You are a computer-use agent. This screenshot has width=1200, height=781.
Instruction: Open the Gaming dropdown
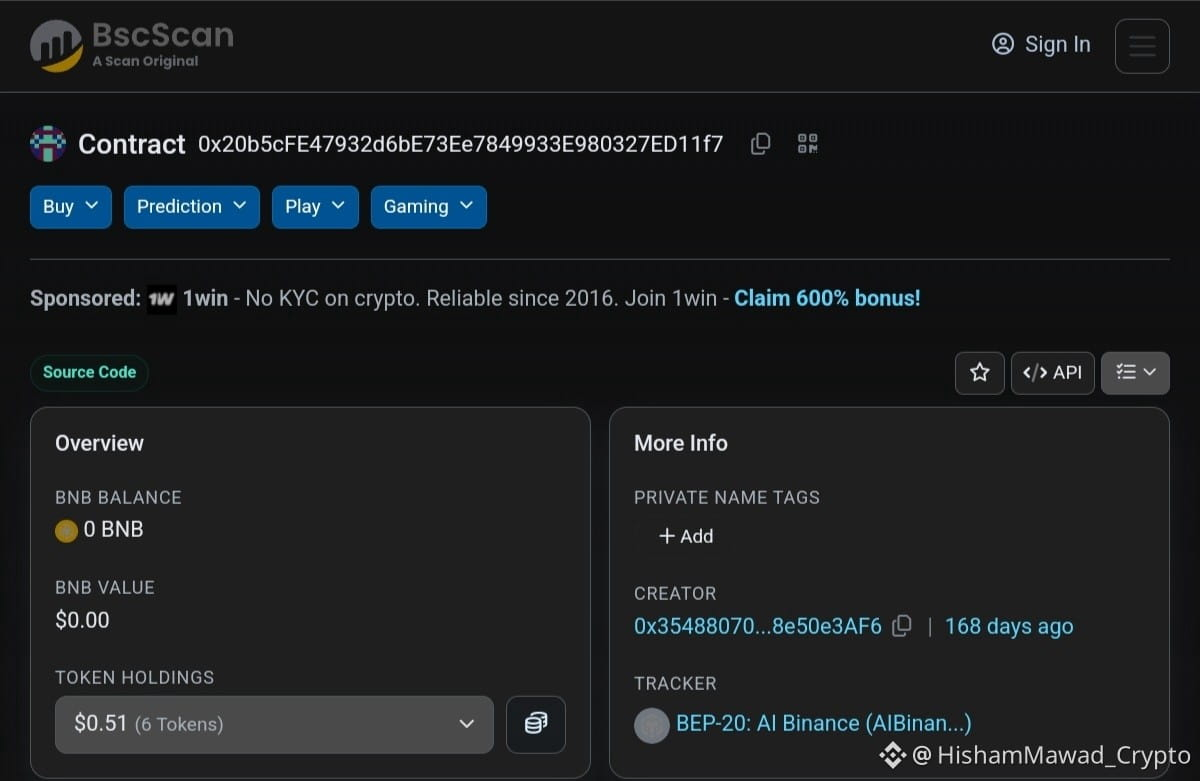(429, 207)
